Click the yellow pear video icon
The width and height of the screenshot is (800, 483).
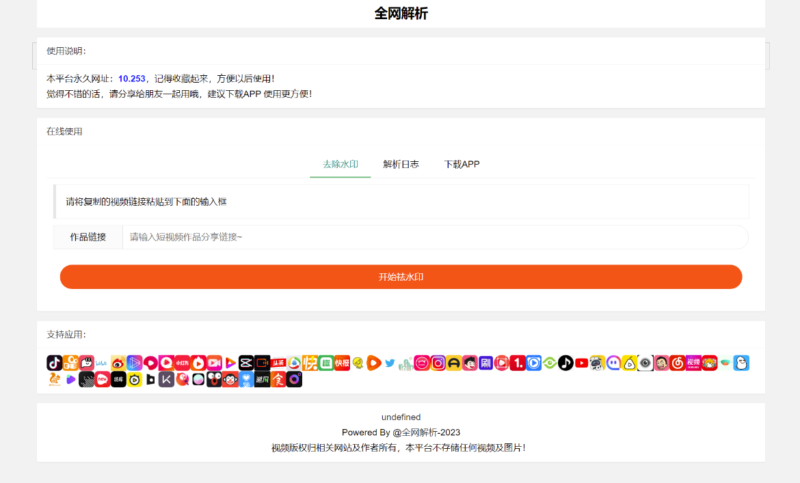coord(629,363)
